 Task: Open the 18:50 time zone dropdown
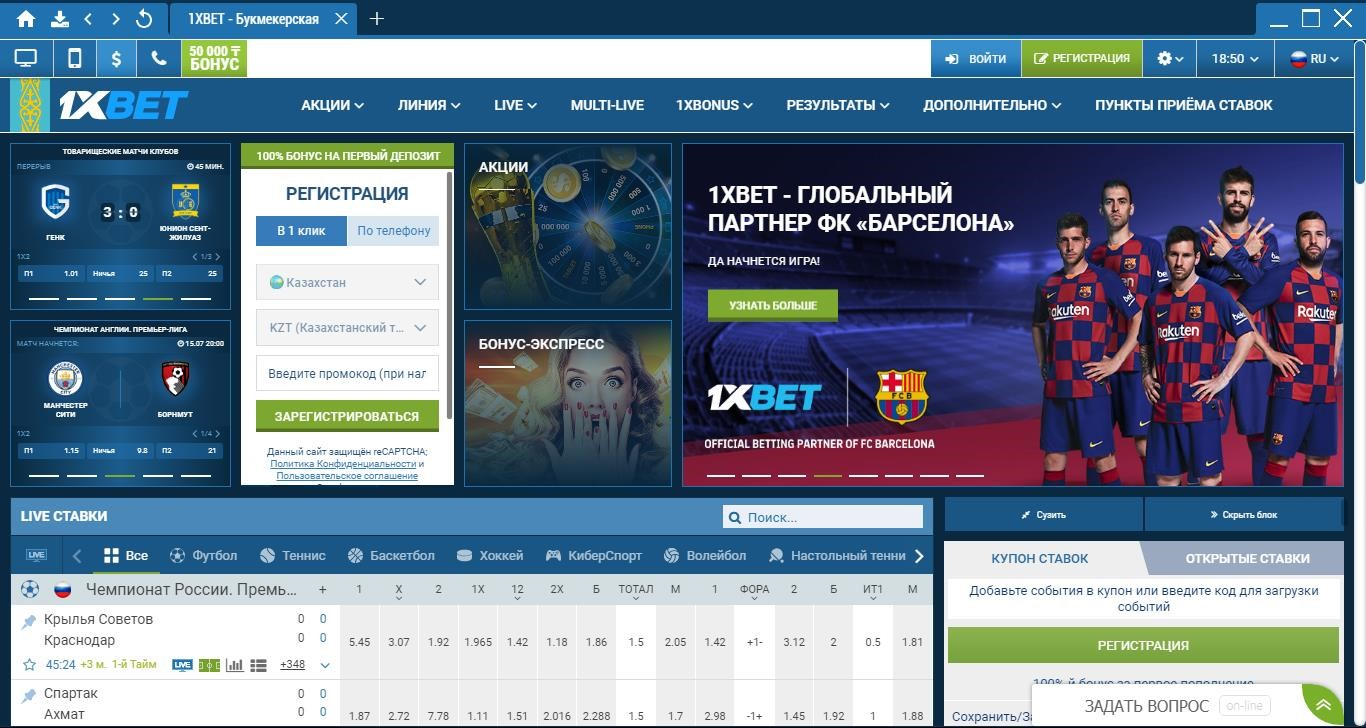click(1235, 59)
